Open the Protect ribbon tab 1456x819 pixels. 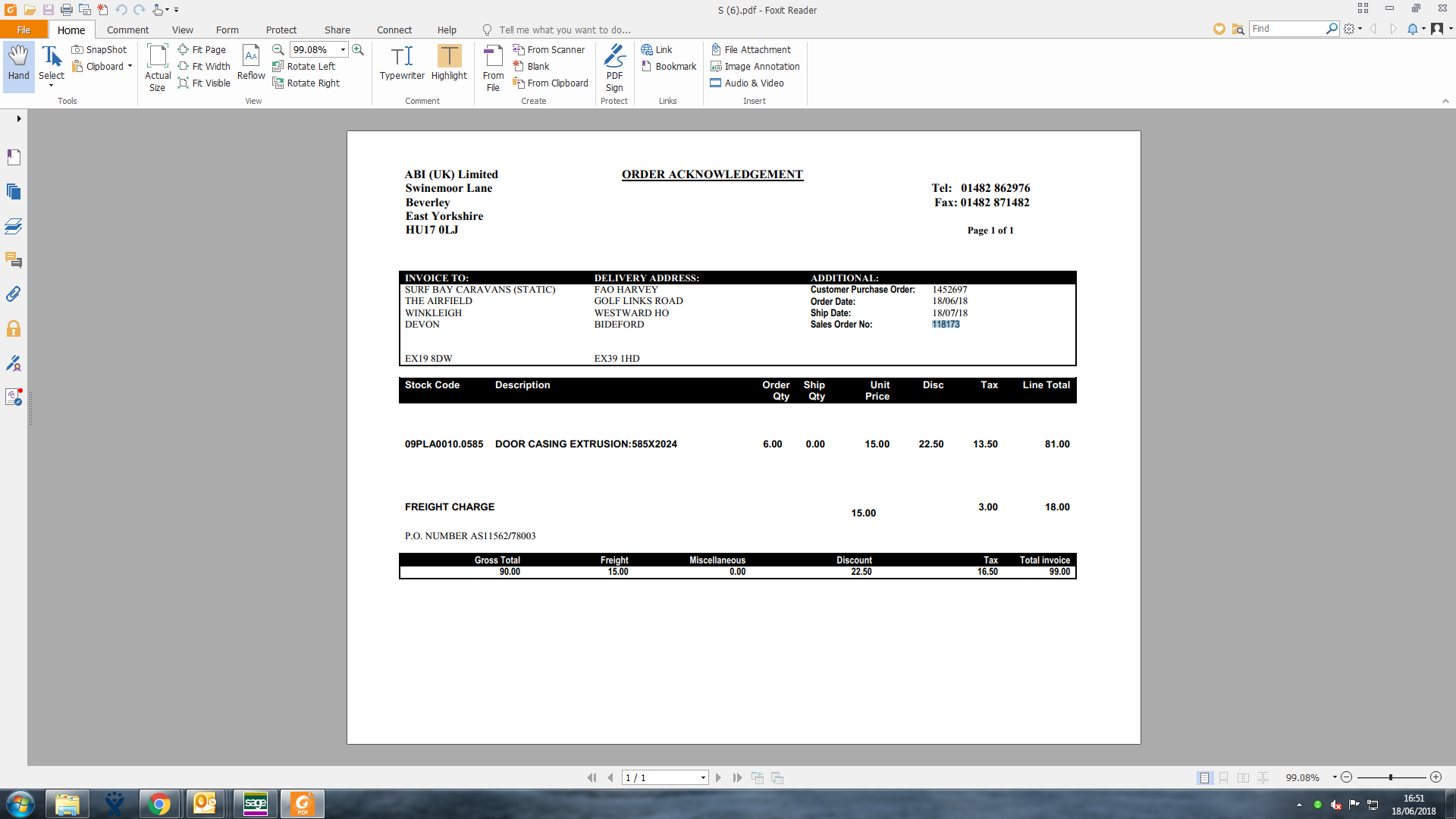point(281,30)
